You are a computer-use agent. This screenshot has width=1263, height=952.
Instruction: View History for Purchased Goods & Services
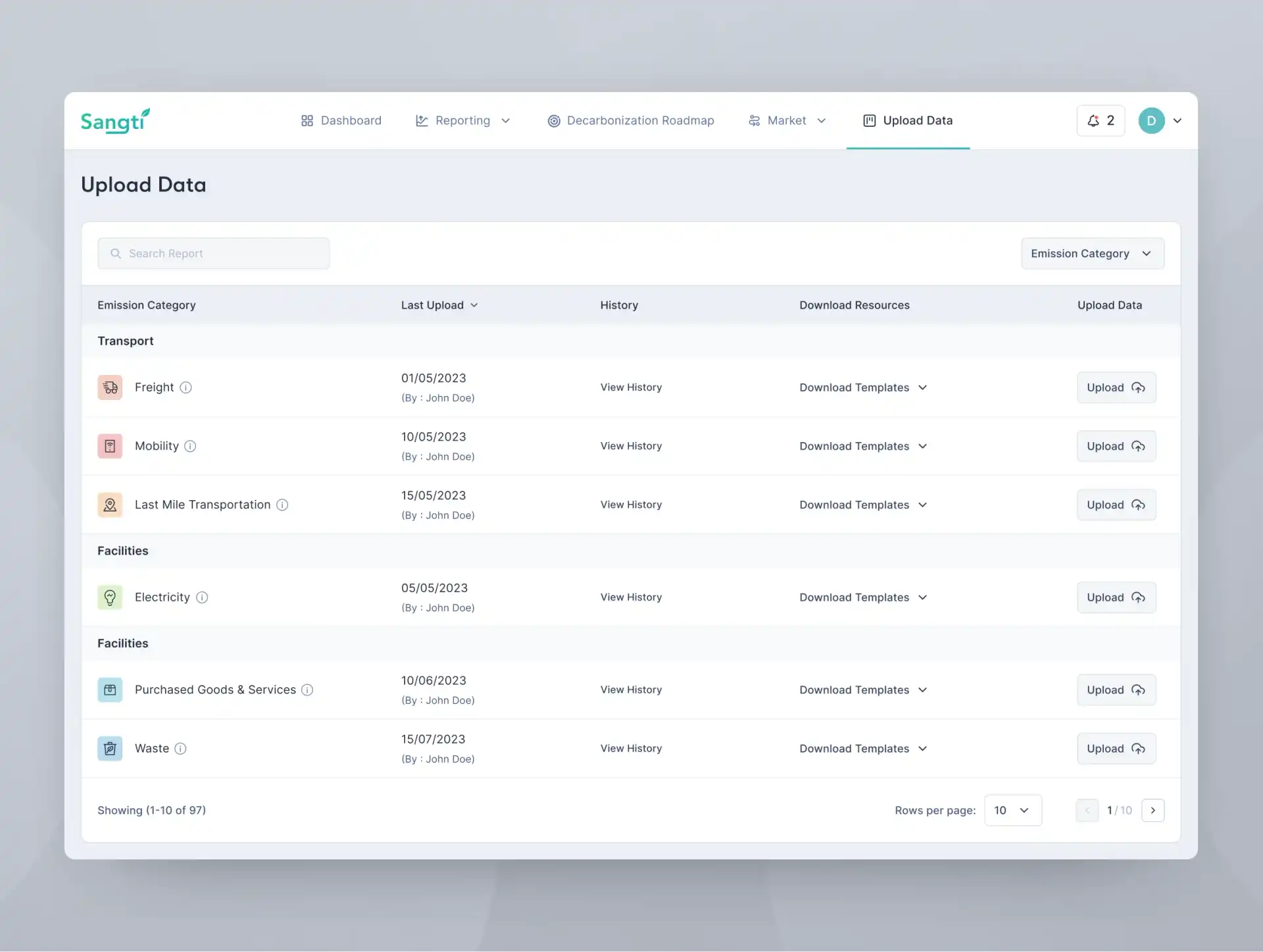point(631,689)
